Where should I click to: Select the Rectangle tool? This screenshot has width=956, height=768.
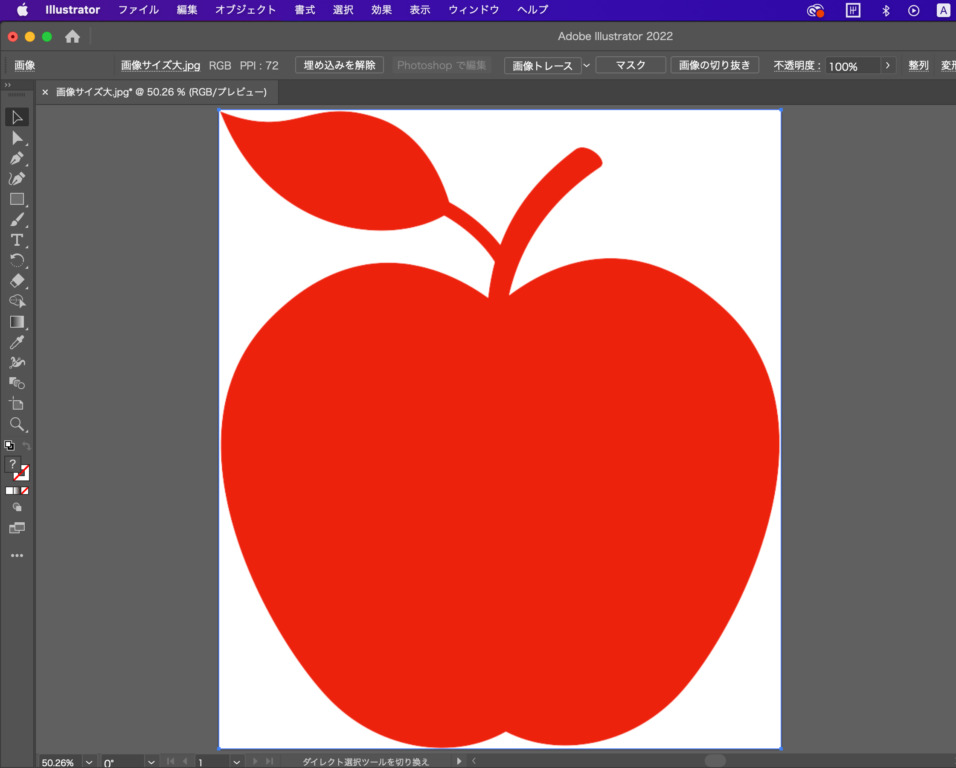coord(16,199)
